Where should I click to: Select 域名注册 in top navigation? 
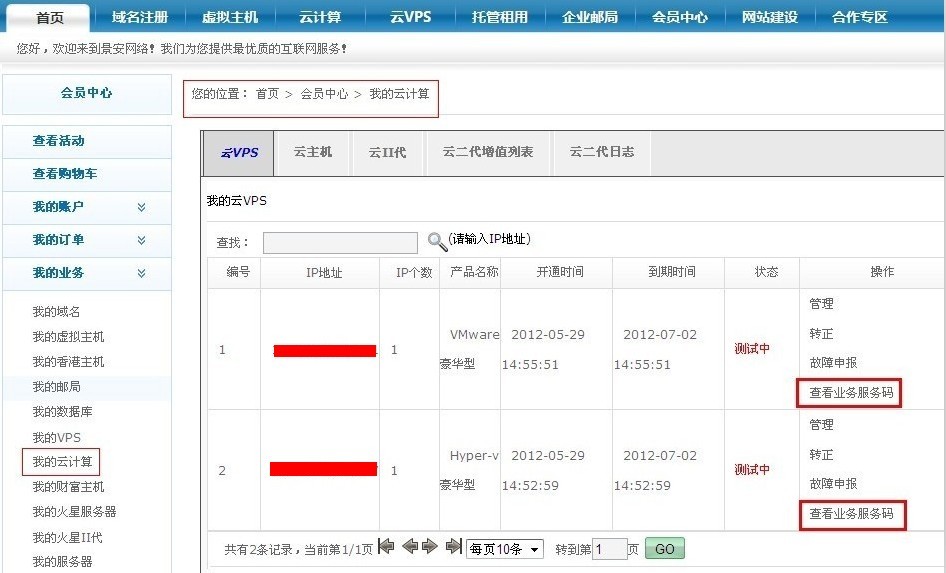point(140,17)
